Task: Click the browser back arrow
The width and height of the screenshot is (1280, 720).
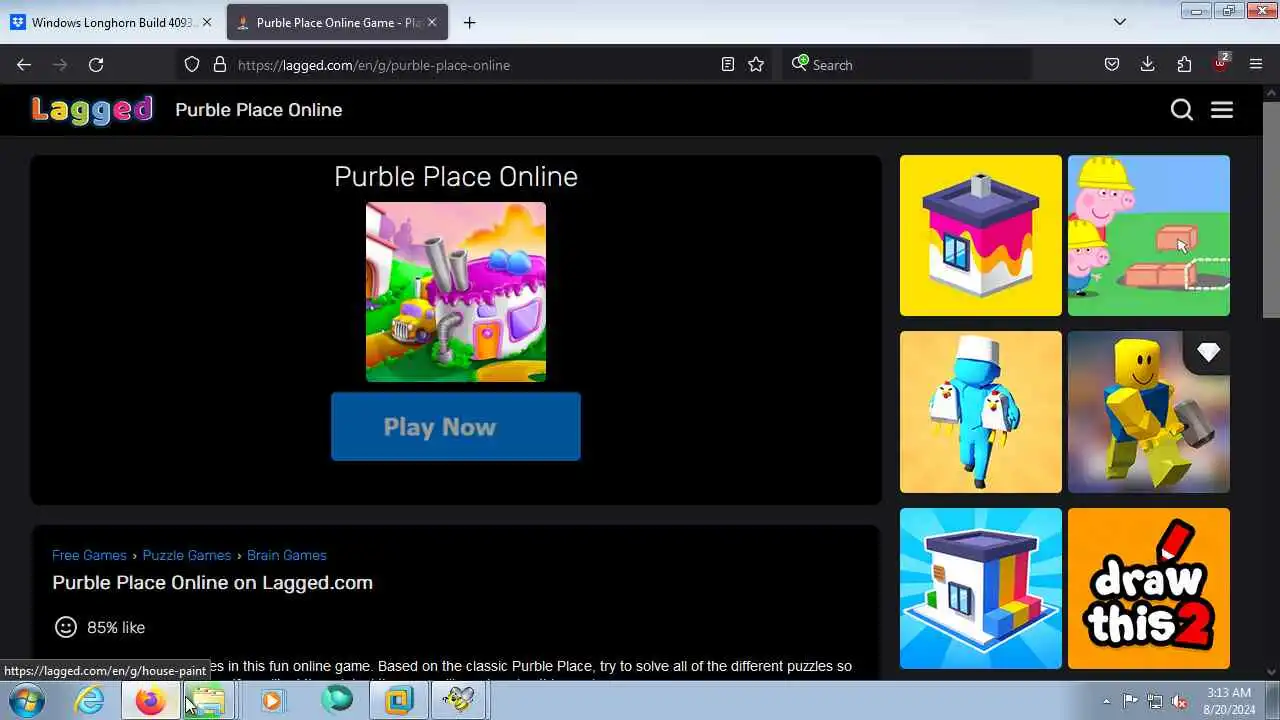Action: 24,65
